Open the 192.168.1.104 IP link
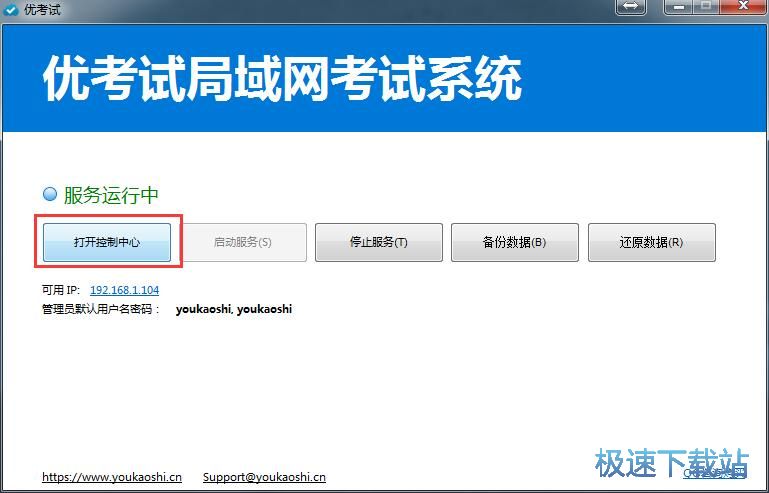Screen dimensions: 769x493 pos(125,290)
